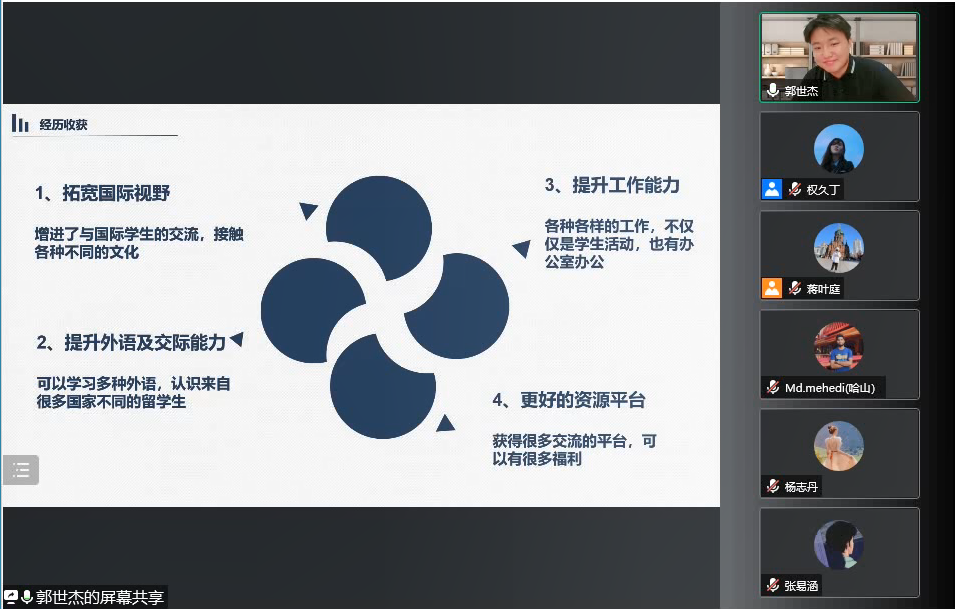Click paragraph starting 各种各样的工作
This screenshot has width=955, height=609.
tap(619, 244)
